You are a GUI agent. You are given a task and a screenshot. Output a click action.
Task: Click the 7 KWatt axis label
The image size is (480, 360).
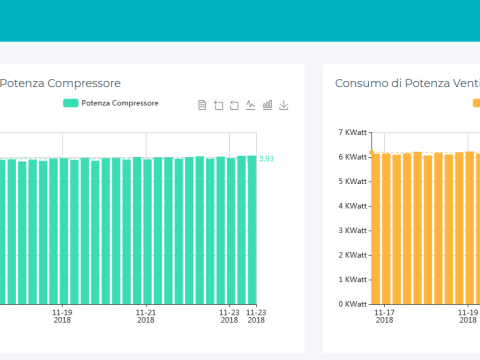(353, 132)
